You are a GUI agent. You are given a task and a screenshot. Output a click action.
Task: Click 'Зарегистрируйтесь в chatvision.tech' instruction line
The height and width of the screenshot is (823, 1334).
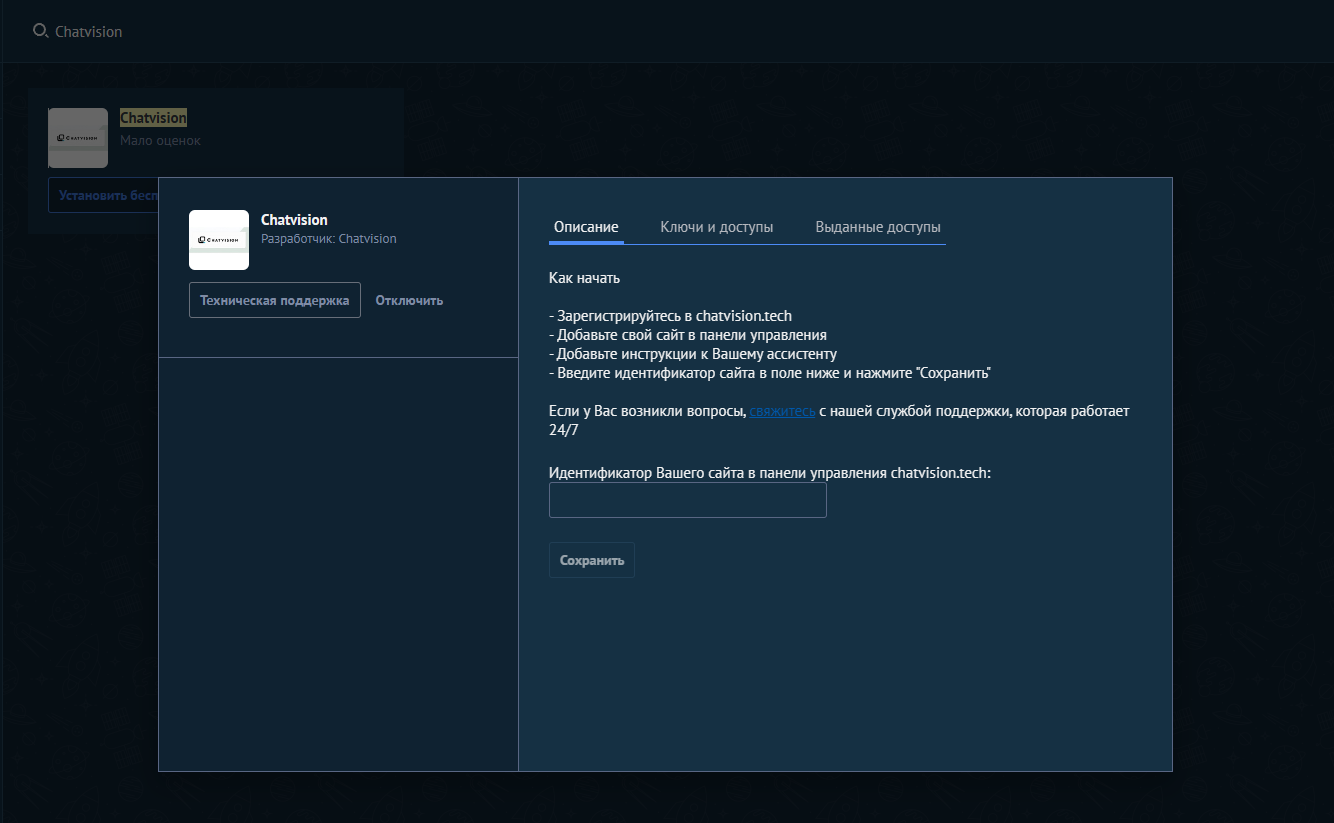click(x=671, y=316)
